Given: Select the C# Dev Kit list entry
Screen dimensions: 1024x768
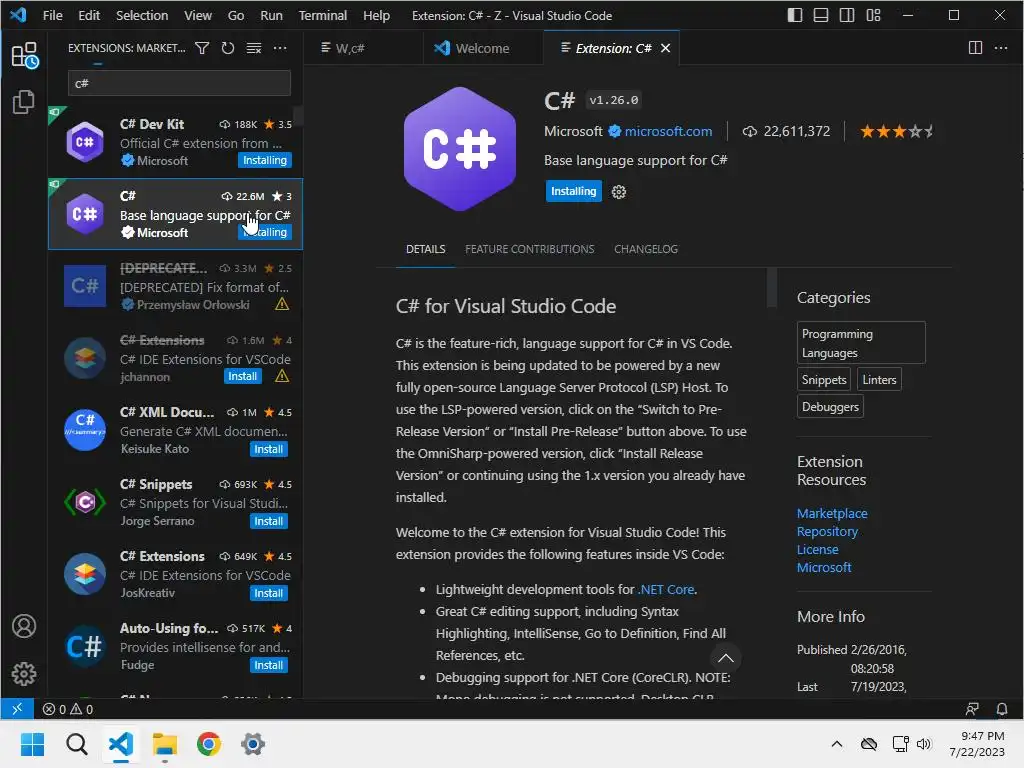Looking at the screenshot, I should pyautogui.click(x=175, y=142).
